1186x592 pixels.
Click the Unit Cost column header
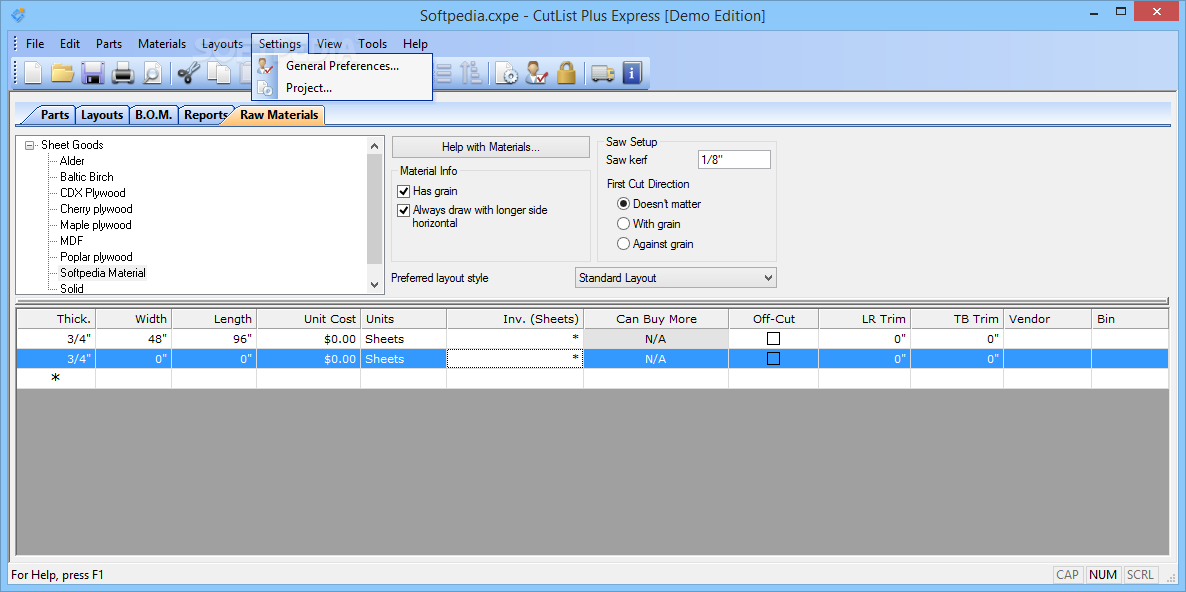pos(308,319)
